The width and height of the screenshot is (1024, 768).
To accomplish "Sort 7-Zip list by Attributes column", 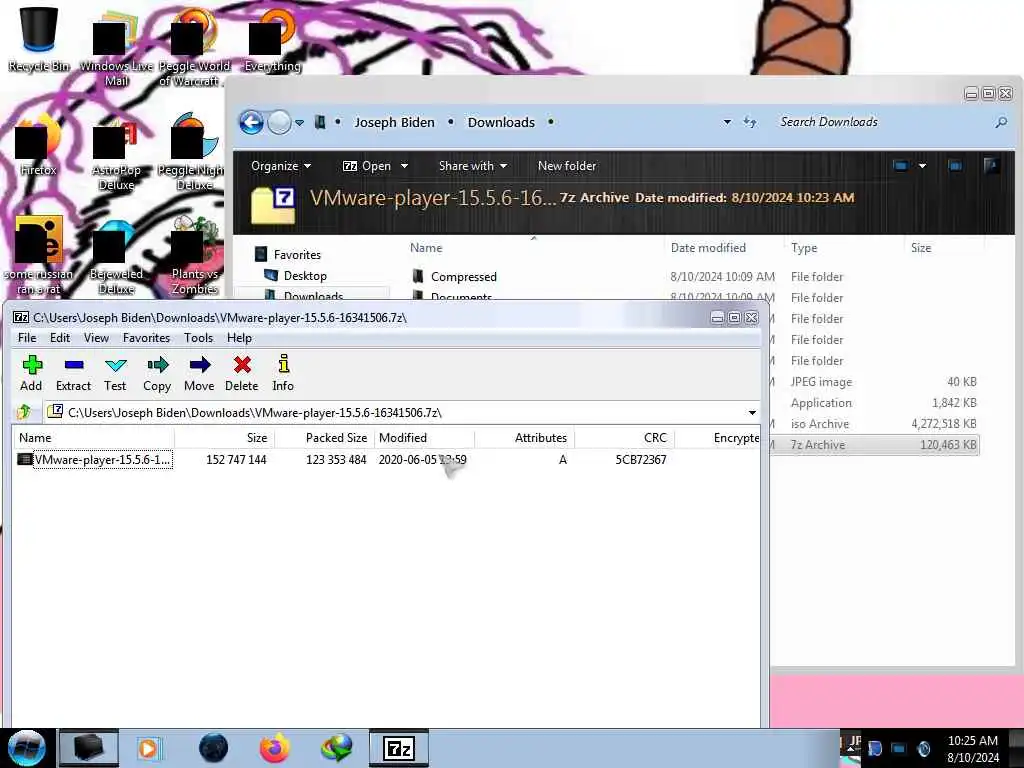I will [x=524, y=438].
